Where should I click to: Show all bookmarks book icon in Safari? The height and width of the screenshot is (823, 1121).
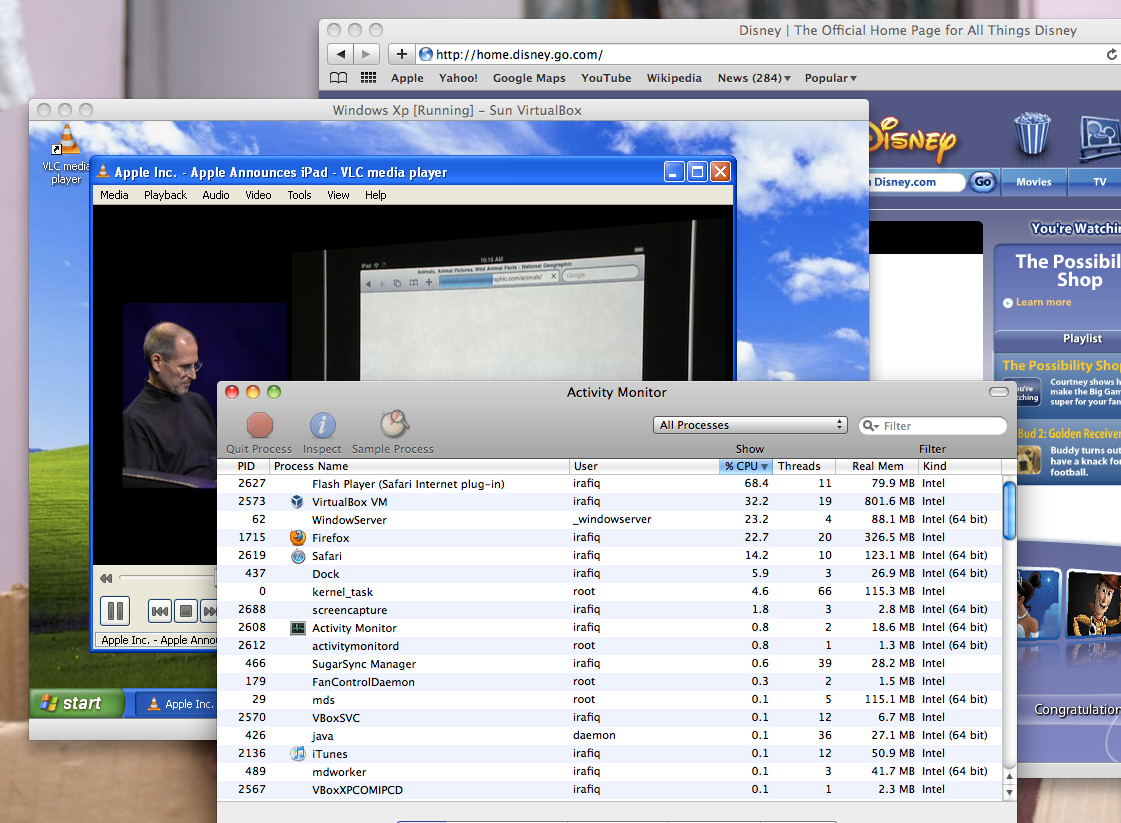tap(339, 78)
